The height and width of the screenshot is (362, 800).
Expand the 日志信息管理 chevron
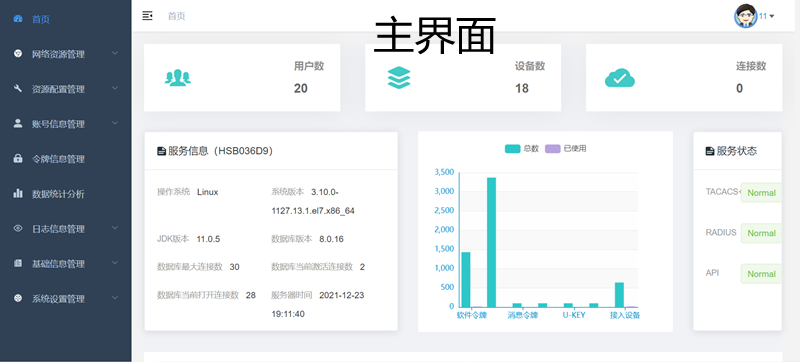[115, 228]
